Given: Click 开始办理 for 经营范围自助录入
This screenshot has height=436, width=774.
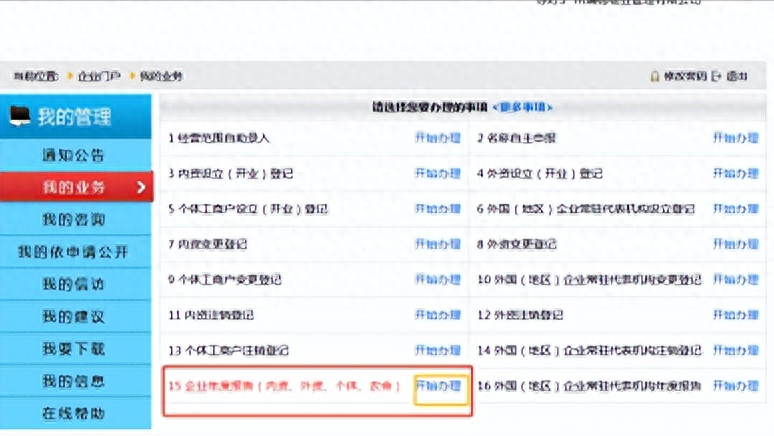Looking at the screenshot, I should [x=438, y=138].
